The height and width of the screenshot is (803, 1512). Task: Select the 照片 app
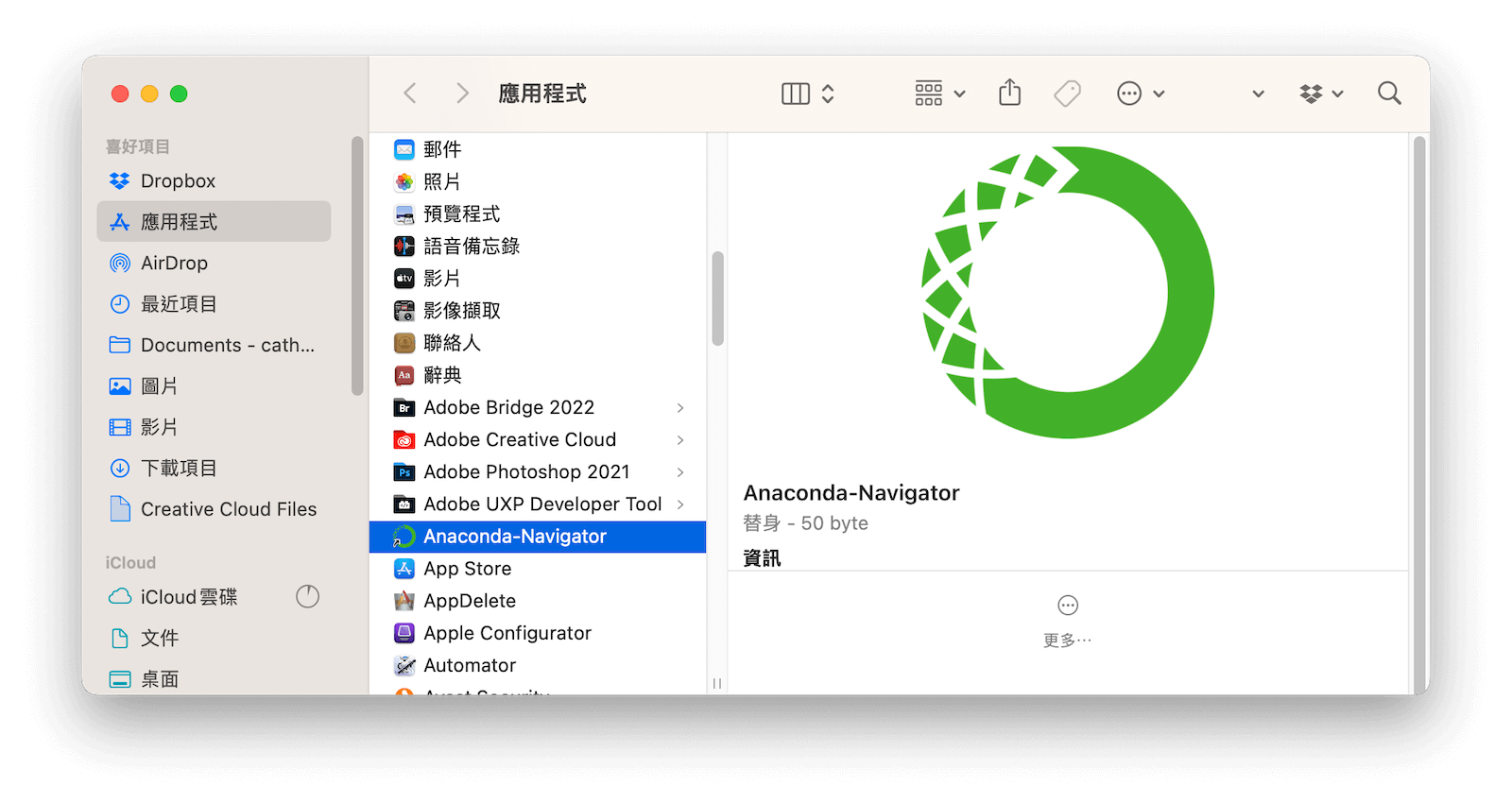pyautogui.click(x=538, y=181)
